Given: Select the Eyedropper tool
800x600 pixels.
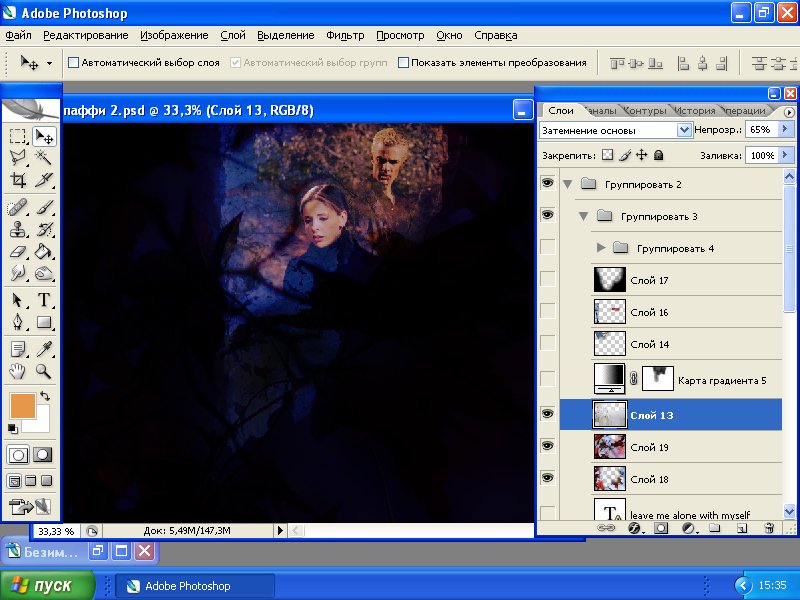Looking at the screenshot, I should coord(44,348).
